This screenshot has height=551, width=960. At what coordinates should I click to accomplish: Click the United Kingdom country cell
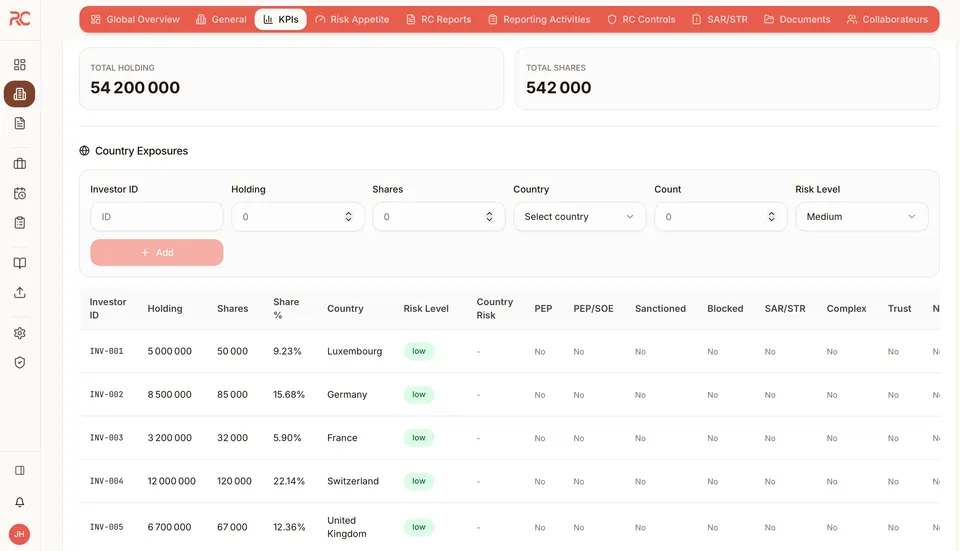click(x=347, y=527)
